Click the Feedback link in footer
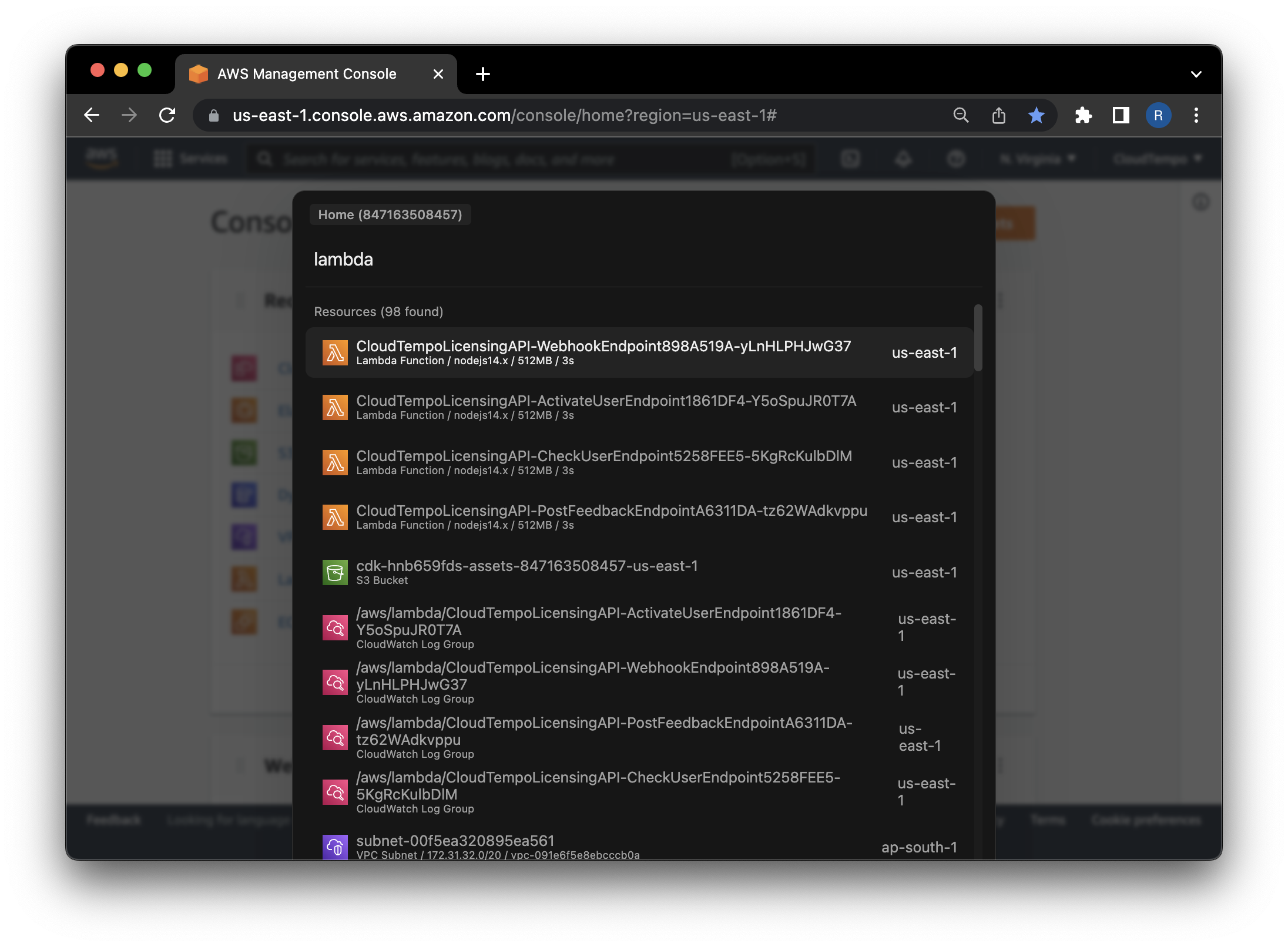Screen dimensions: 1288x947 point(113,820)
